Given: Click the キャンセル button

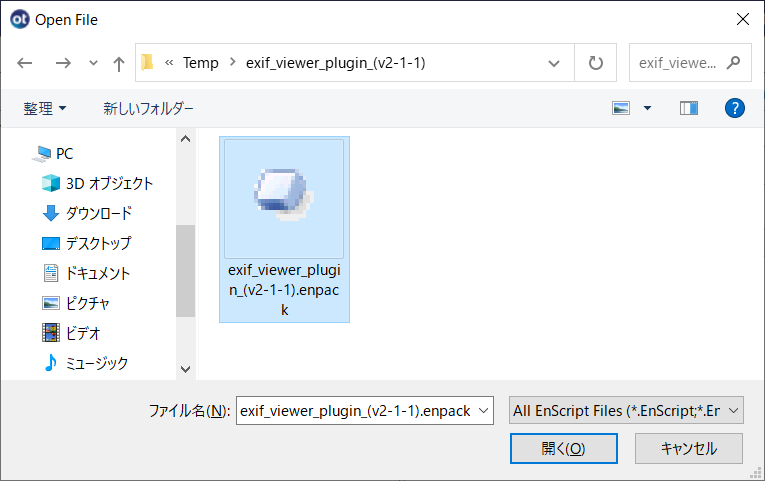Looking at the screenshot, I should (x=688, y=448).
